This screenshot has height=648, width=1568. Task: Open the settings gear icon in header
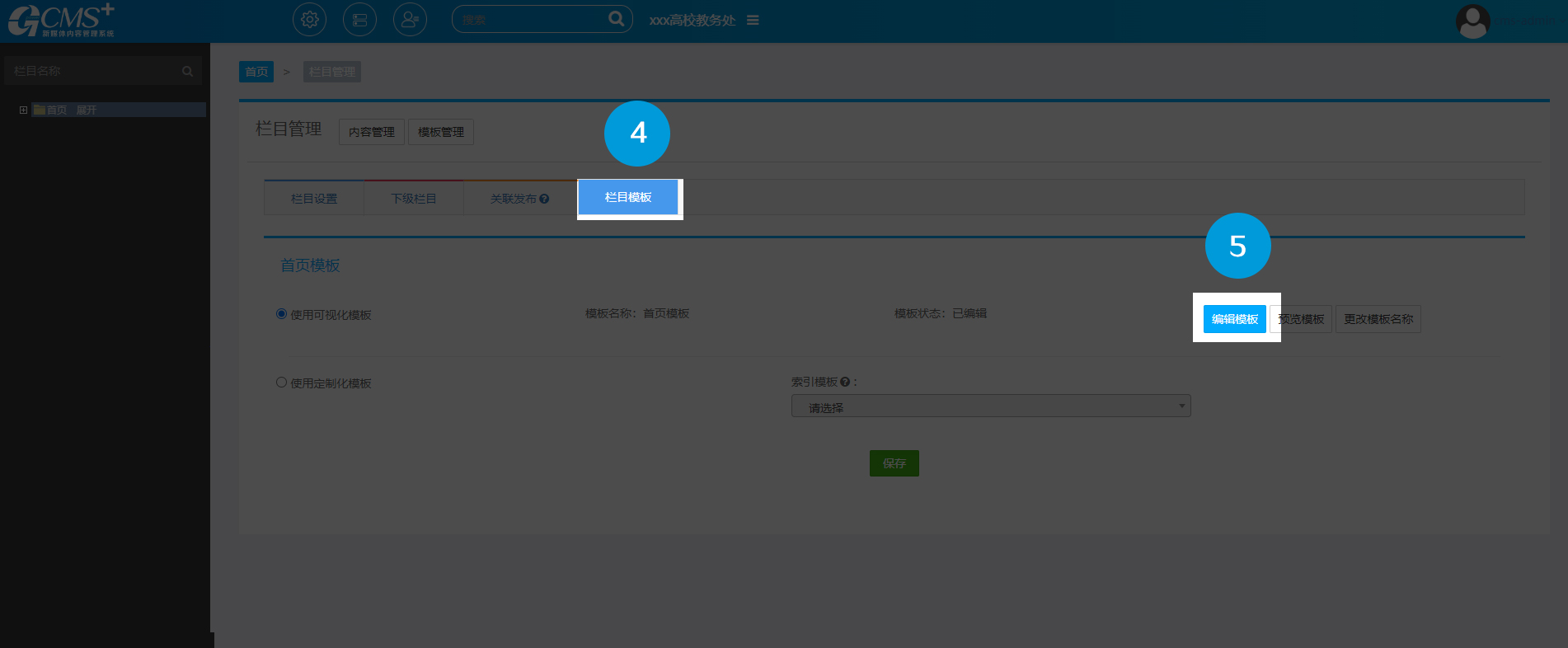point(309,20)
